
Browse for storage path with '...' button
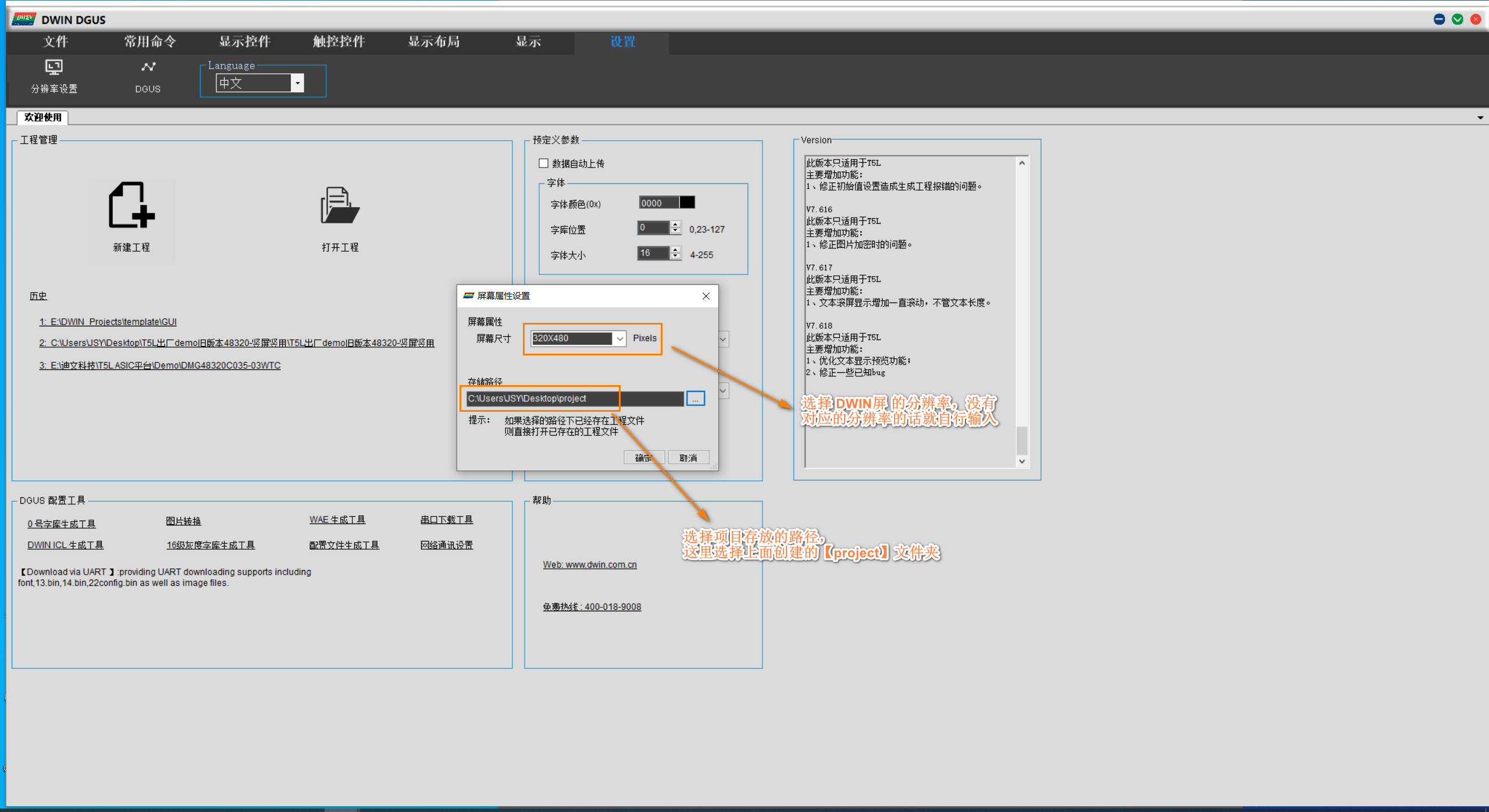click(696, 398)
